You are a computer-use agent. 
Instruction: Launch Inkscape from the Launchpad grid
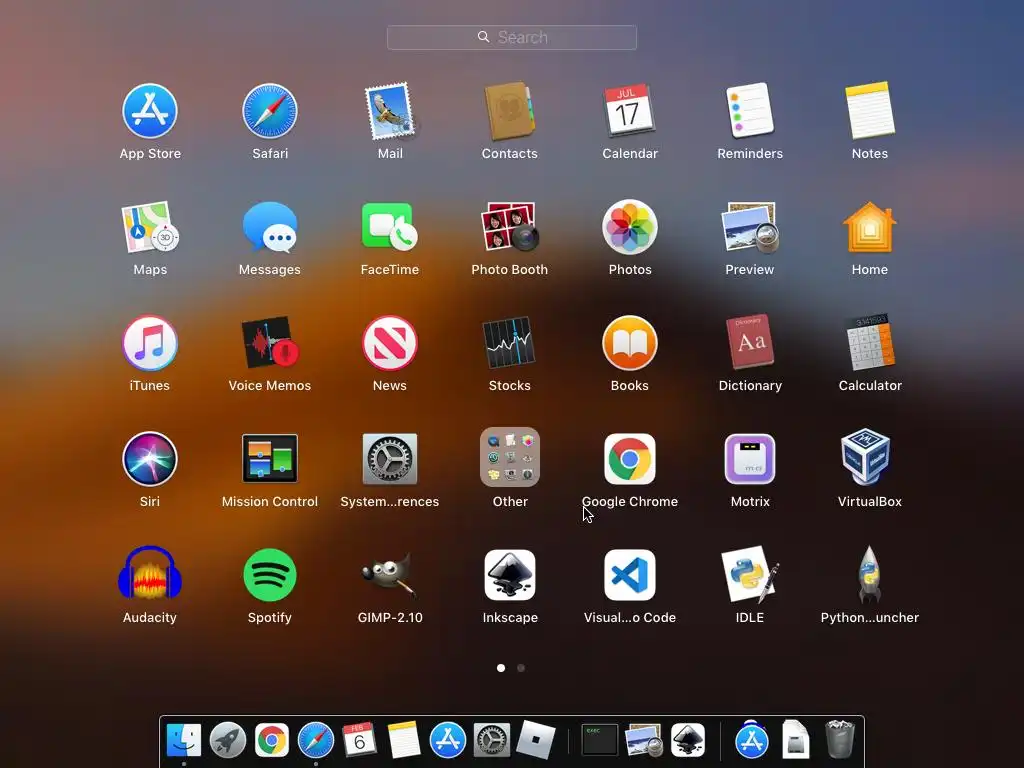[509, 575]
